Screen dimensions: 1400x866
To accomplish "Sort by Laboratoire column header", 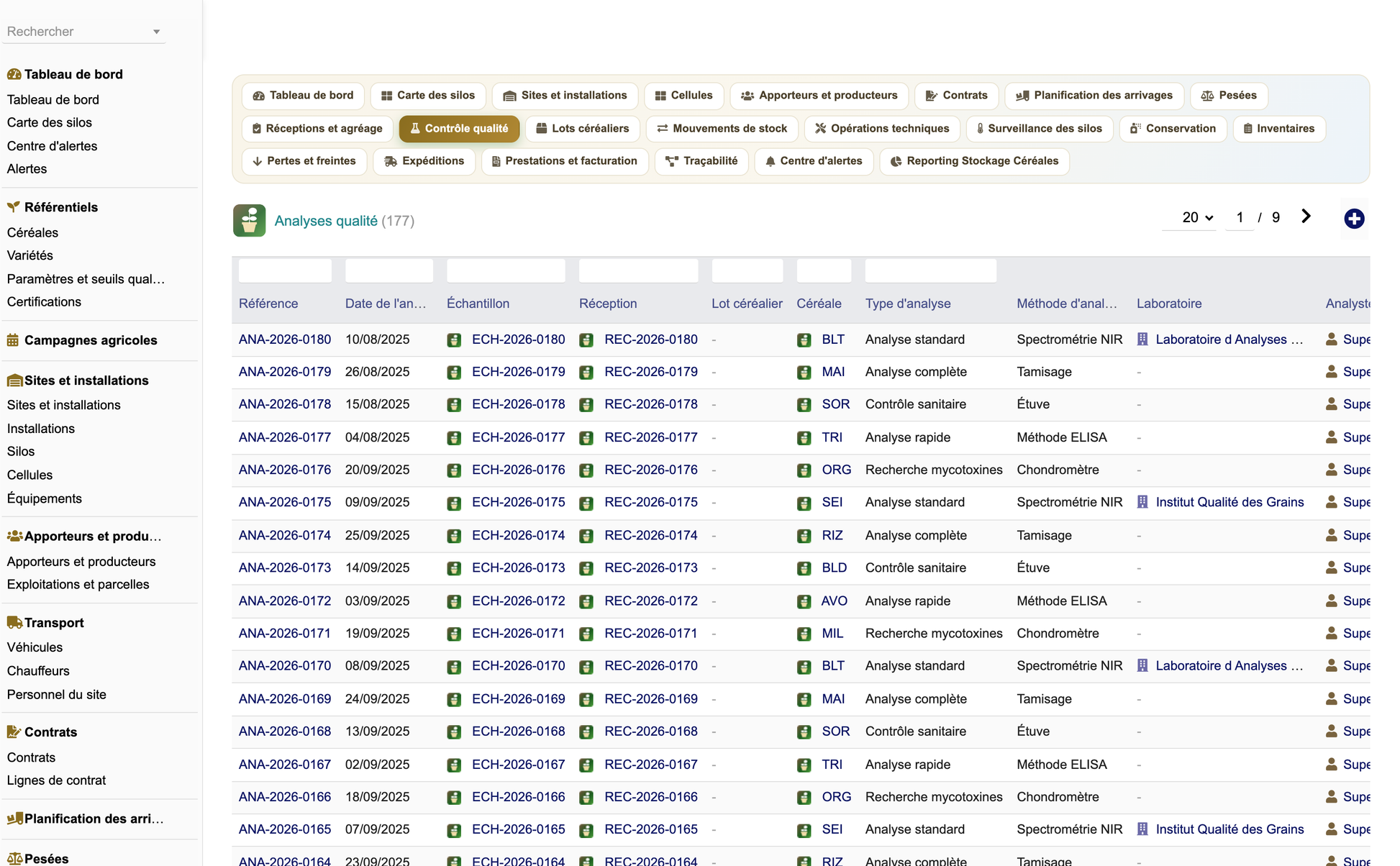I will coord(1169,304).
